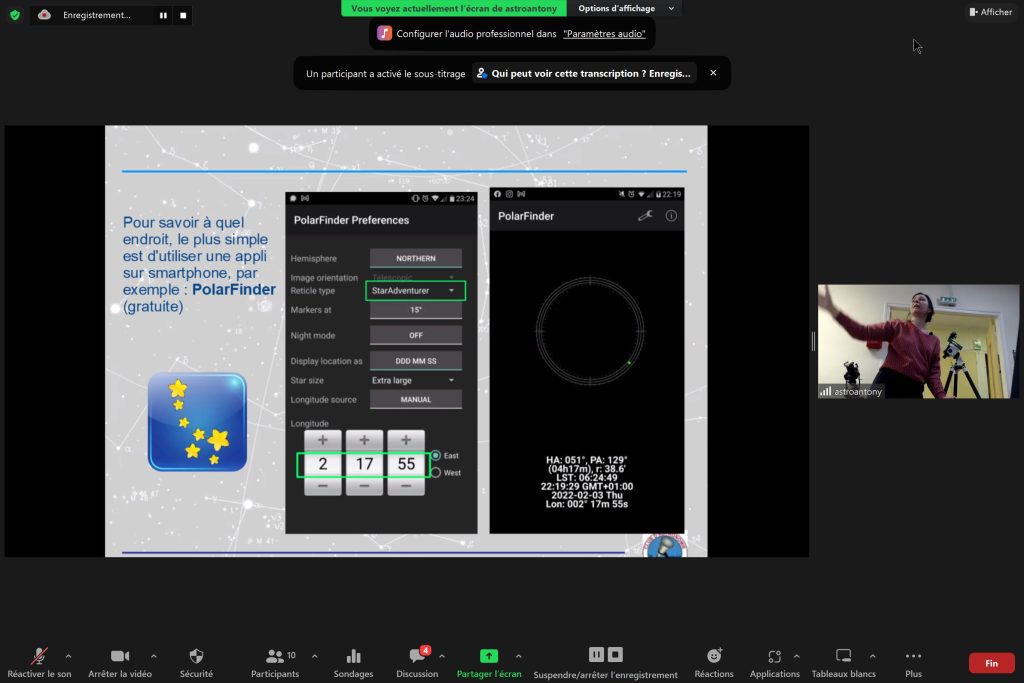Open Discussion chat with 4 unread
This screenshot has height=683, width=1024.
tap(417, 662)
